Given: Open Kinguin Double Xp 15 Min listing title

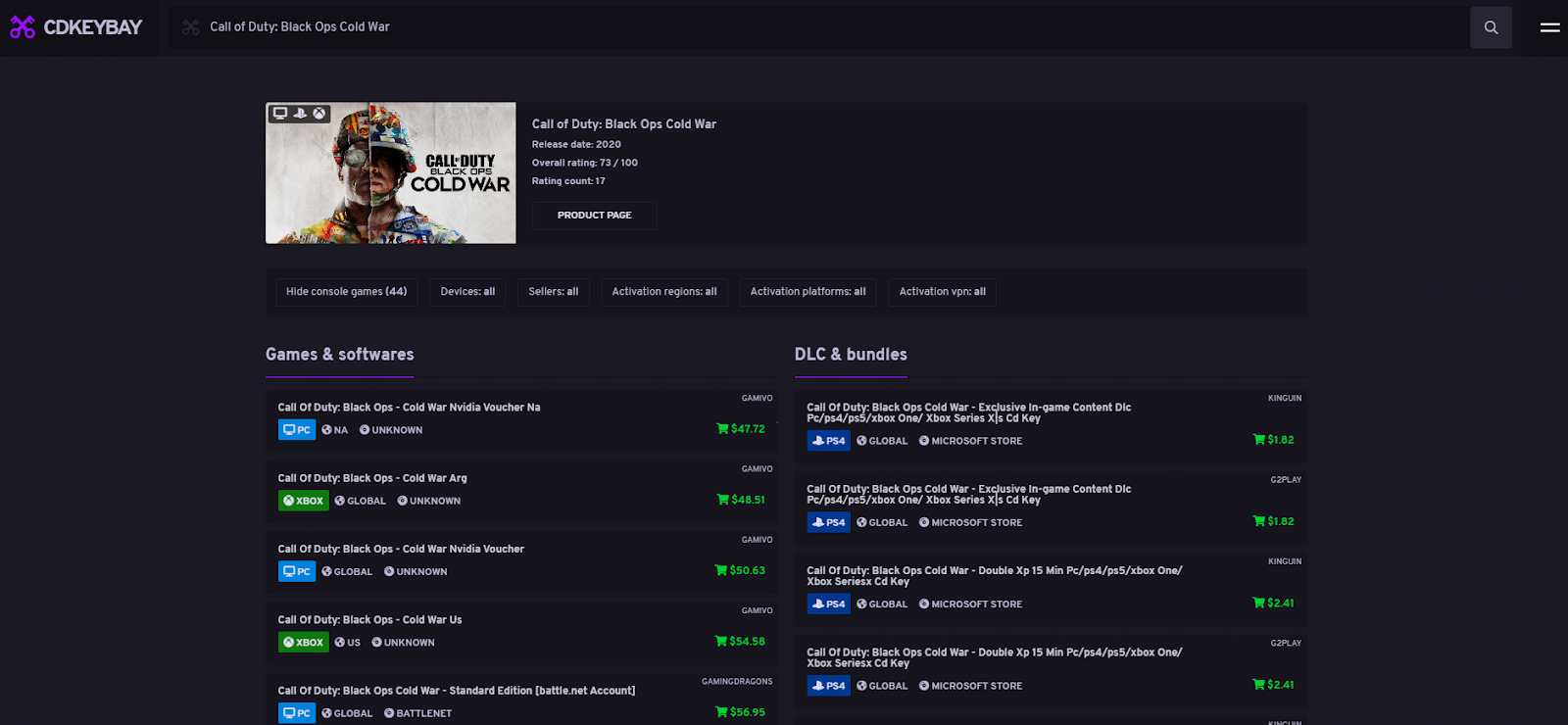Looking at the screenshot, I should tap(995, 576).
